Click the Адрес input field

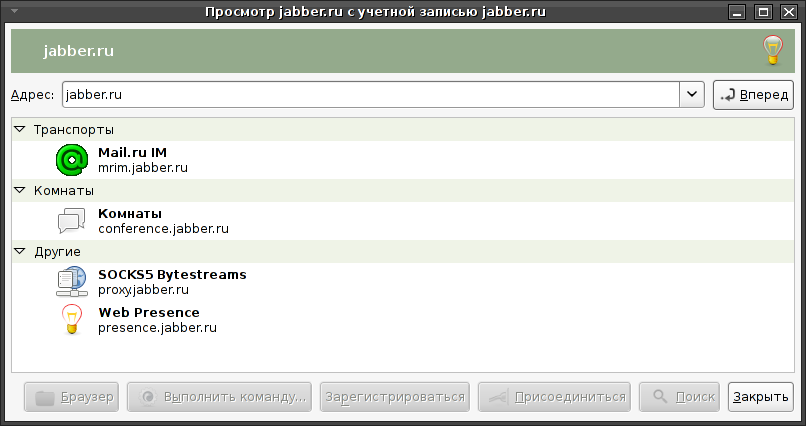371,95
